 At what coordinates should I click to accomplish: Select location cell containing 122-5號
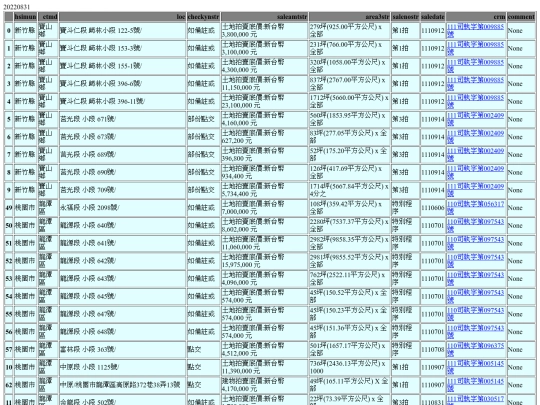123,30
